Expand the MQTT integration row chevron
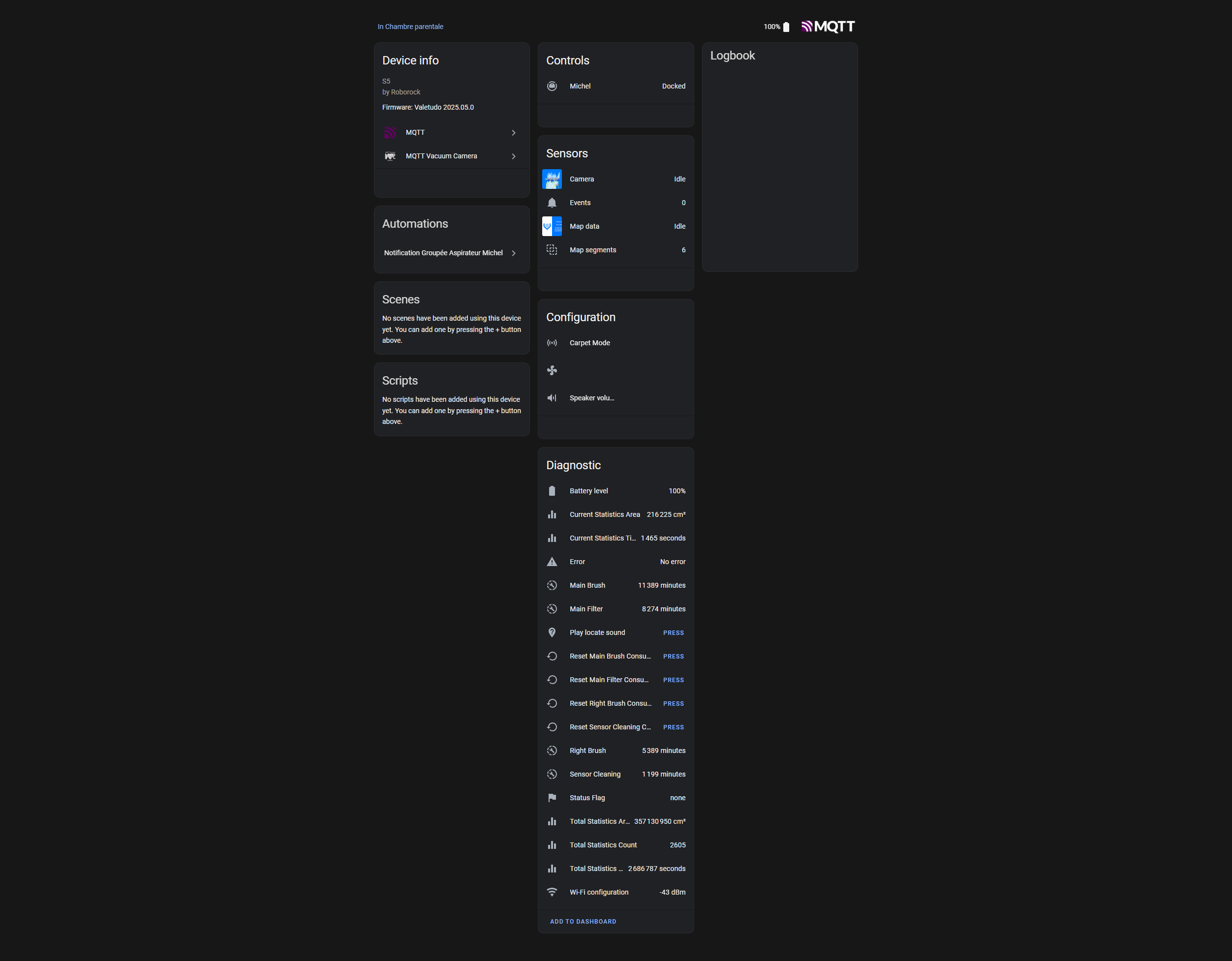The width and height of the screenshot is (1232, 961). point(513,132)
